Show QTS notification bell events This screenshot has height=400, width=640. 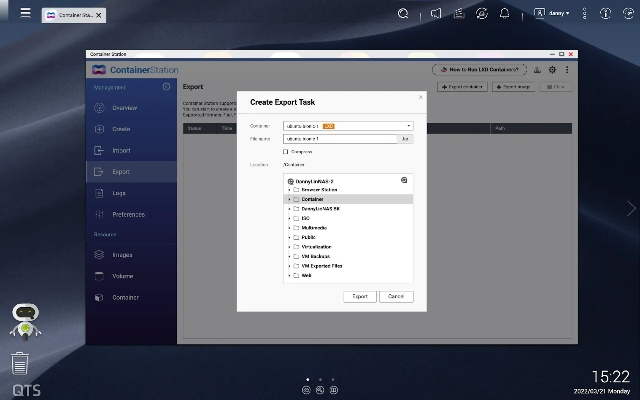(505, 15)
